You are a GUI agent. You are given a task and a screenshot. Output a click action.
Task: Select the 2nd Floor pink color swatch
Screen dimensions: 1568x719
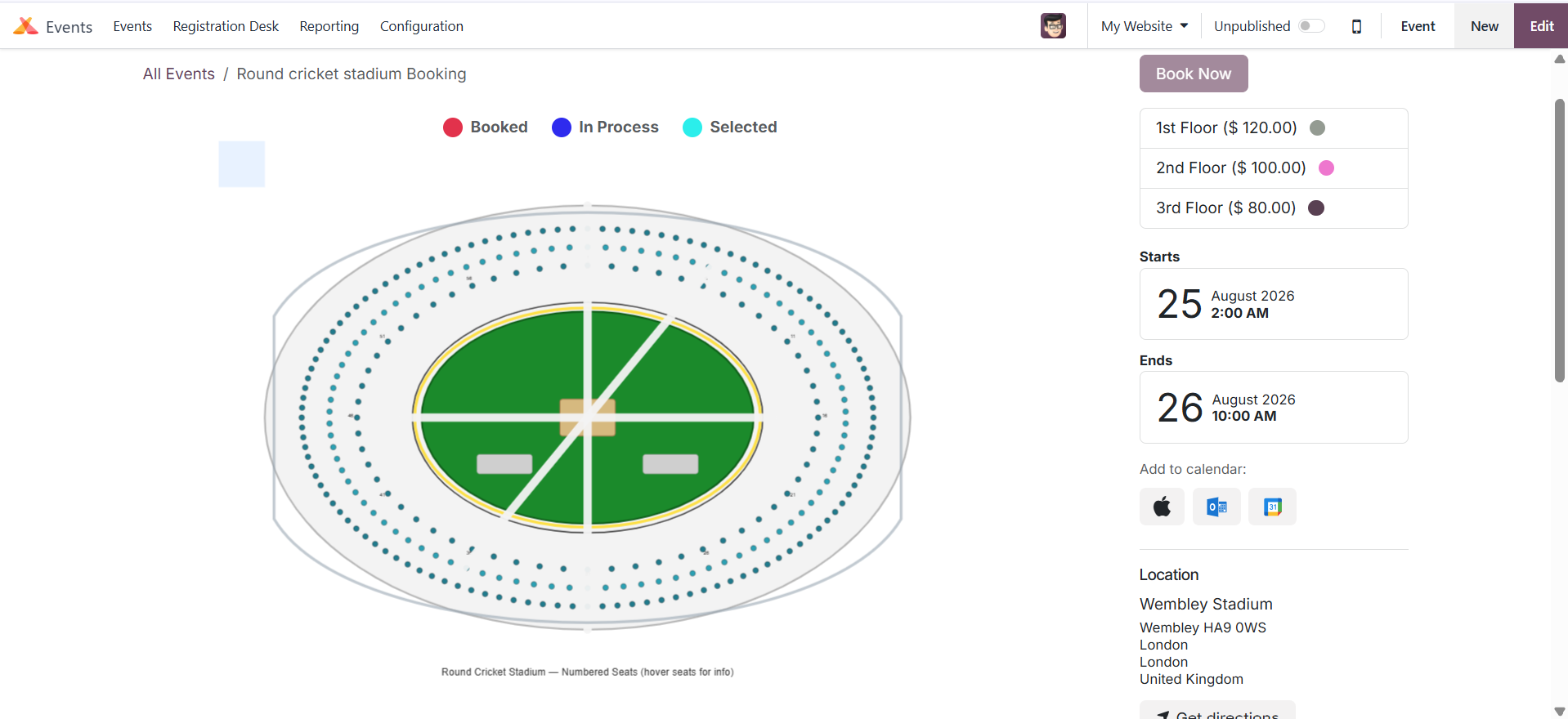point(1327,167)
